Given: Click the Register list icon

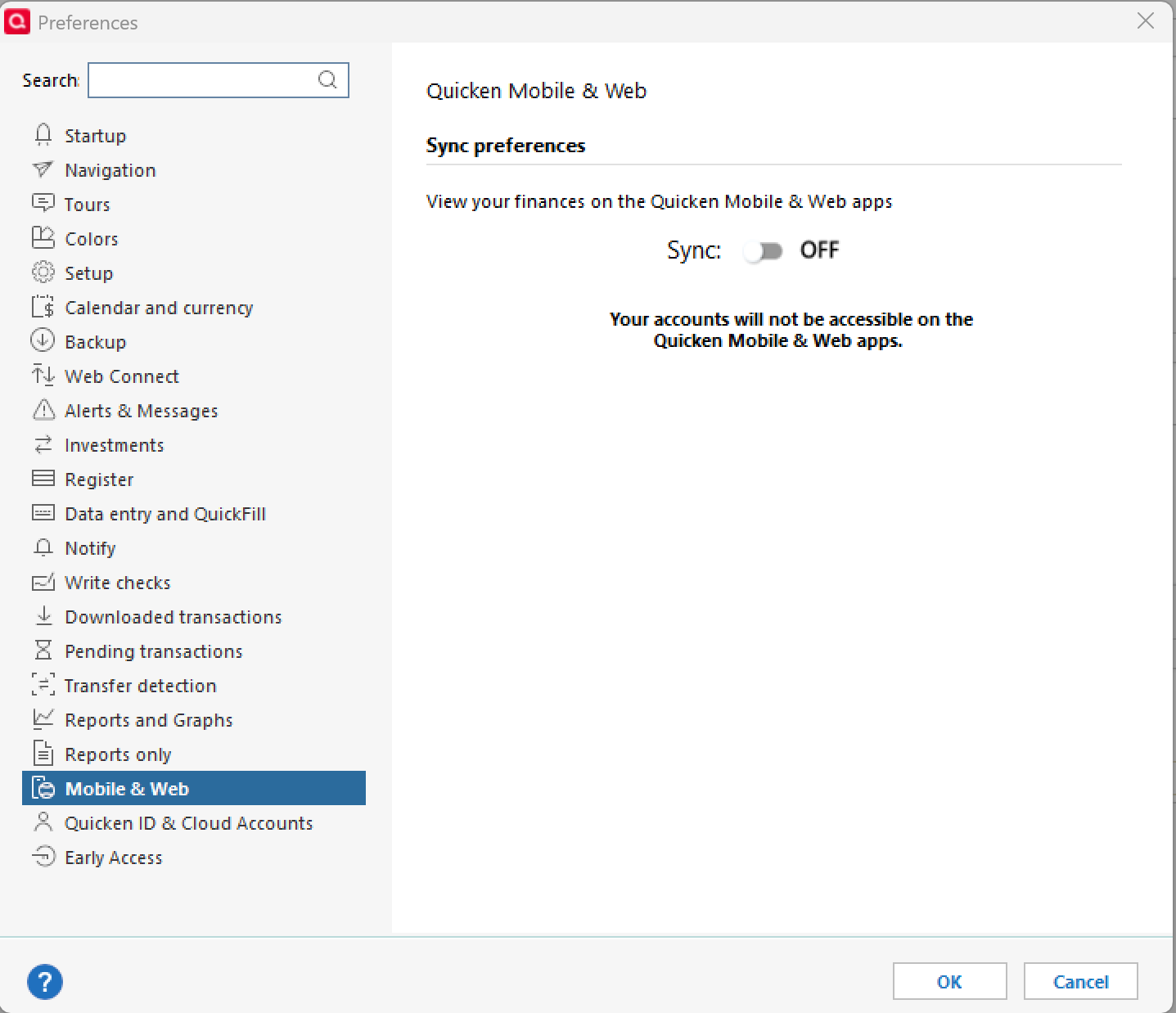Looking at the screenshot, I should 43,478.
